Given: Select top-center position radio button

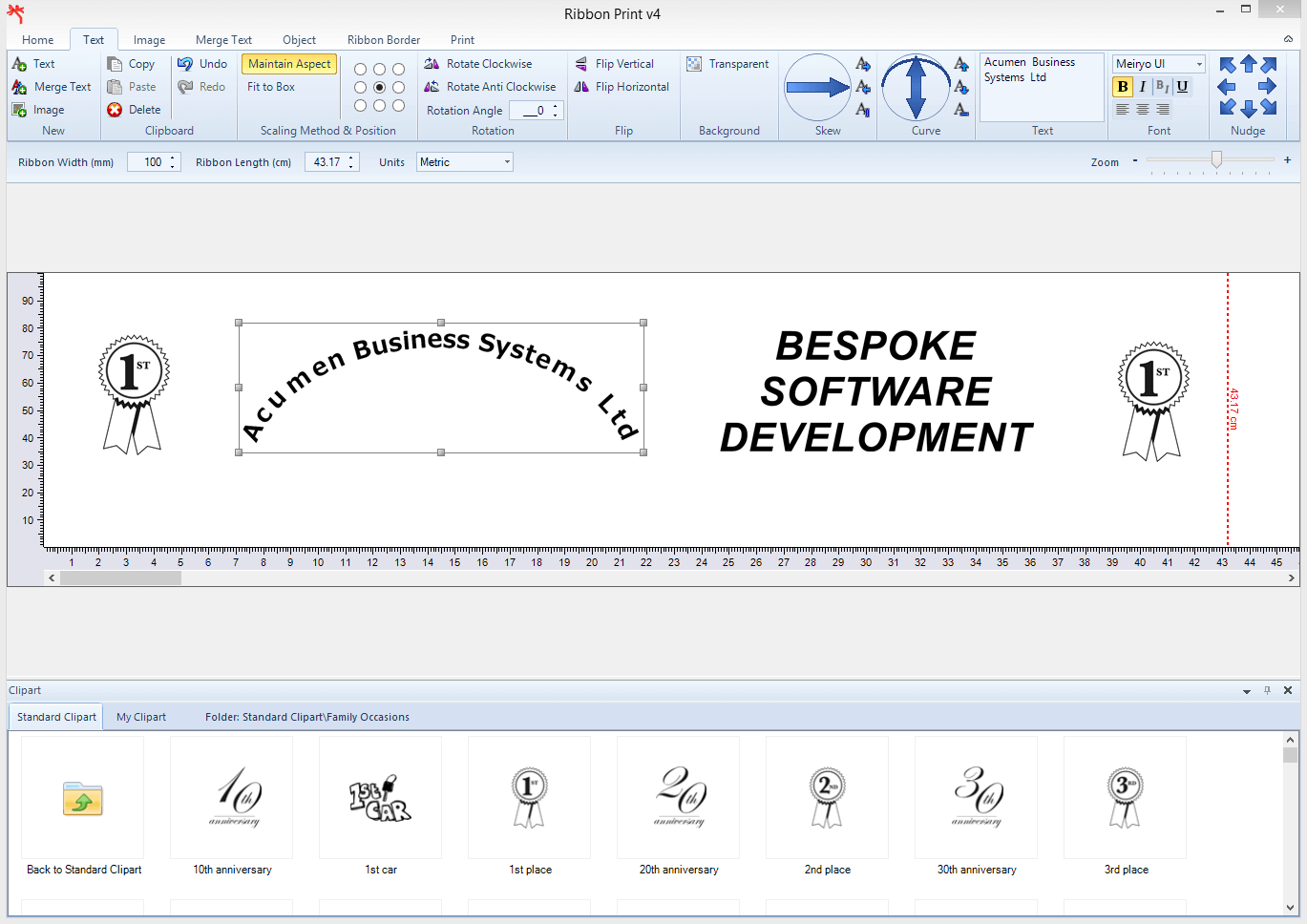Looking at the screenshot, I should point(380,70).
